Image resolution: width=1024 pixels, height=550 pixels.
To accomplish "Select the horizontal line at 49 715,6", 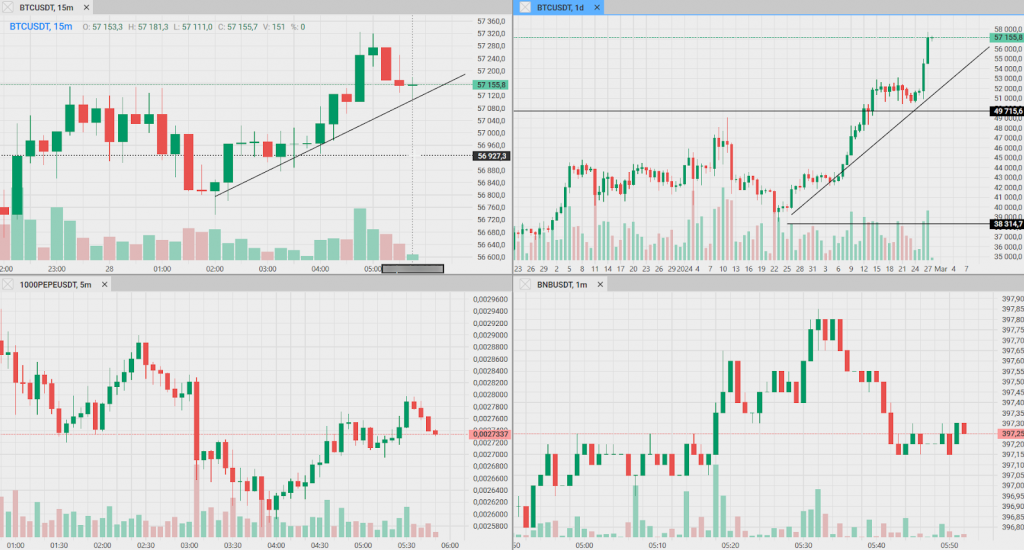I will click(751, 111).
